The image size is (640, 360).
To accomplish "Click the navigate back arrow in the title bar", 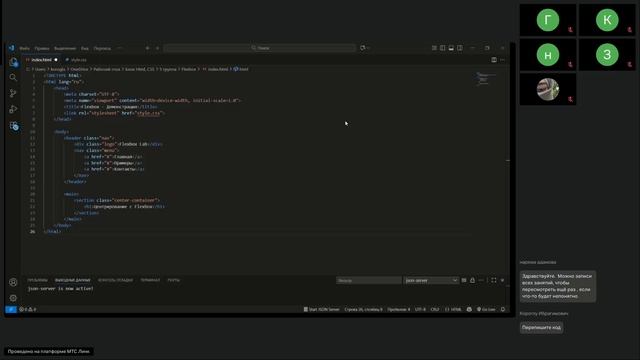I will (147, 48).
